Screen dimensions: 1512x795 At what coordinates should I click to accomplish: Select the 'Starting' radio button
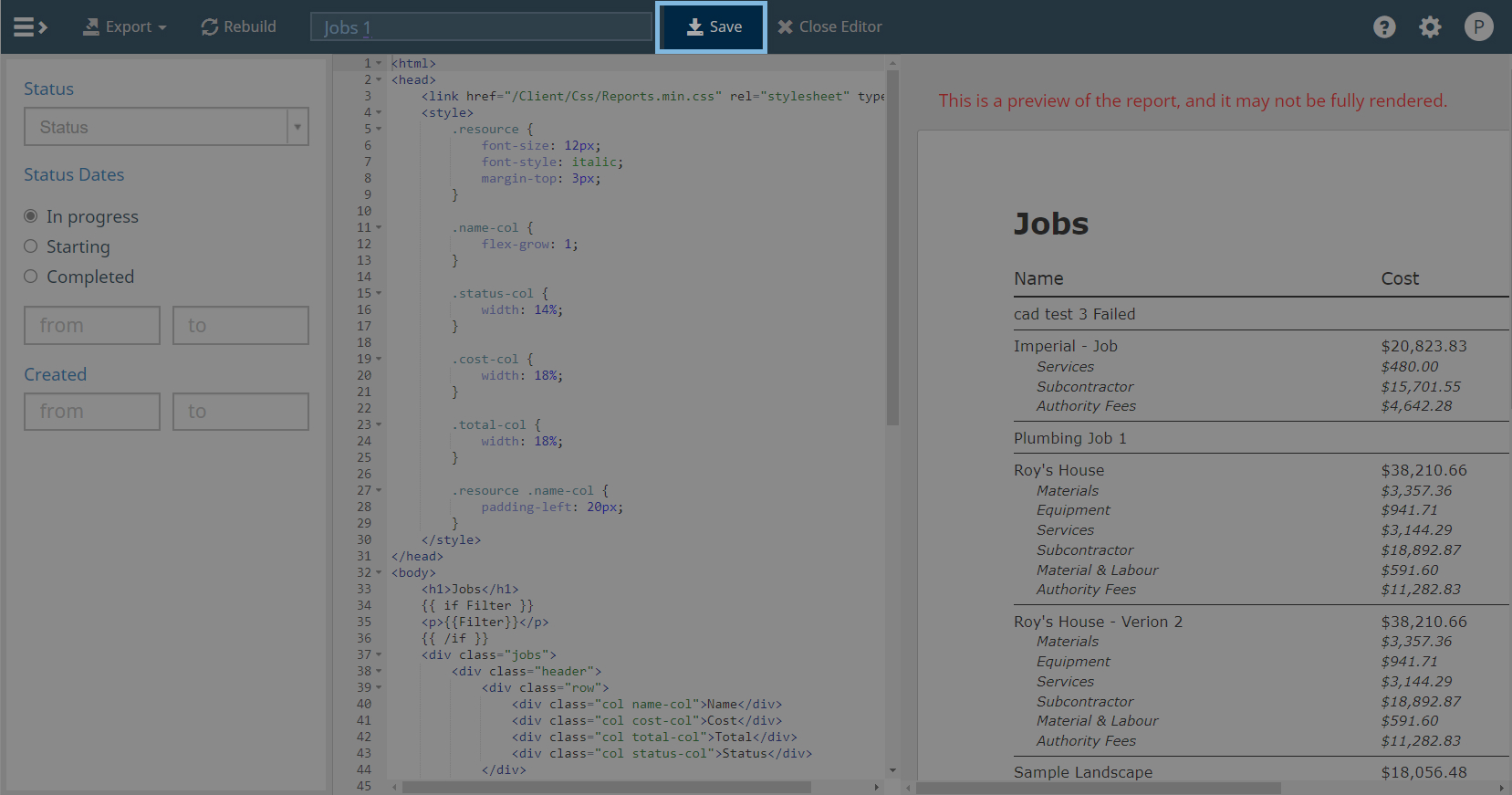coord(31,246)
